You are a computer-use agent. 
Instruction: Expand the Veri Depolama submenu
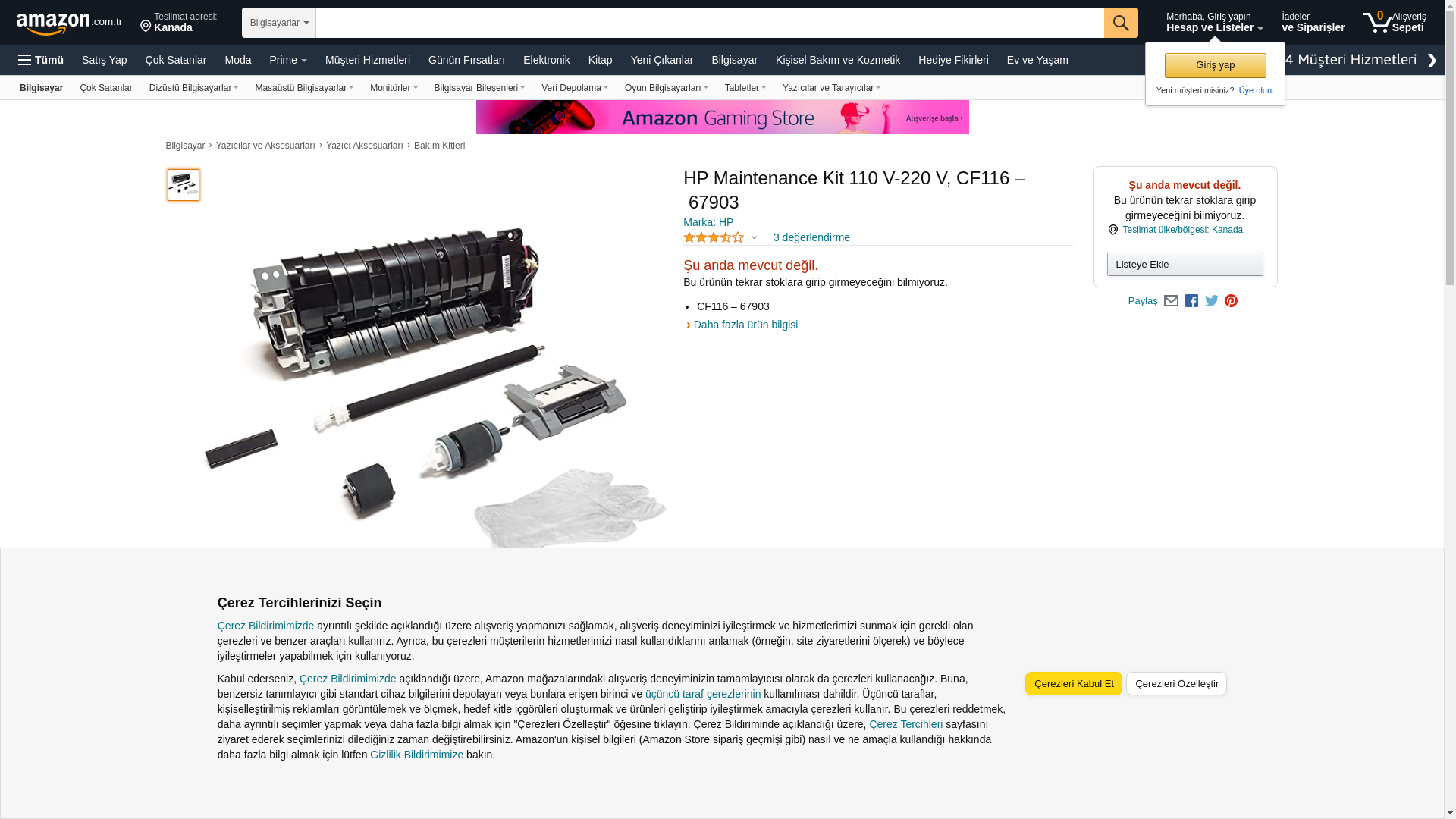click(x=575, y=88)
